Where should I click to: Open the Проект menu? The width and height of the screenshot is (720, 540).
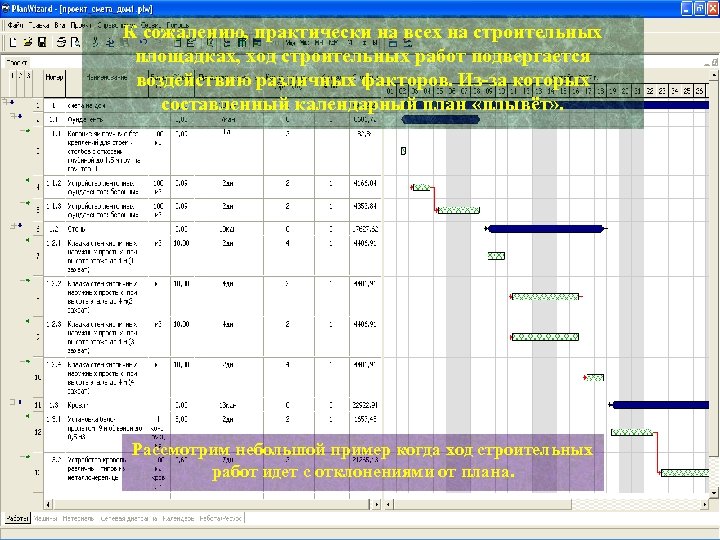click(82, 25)
